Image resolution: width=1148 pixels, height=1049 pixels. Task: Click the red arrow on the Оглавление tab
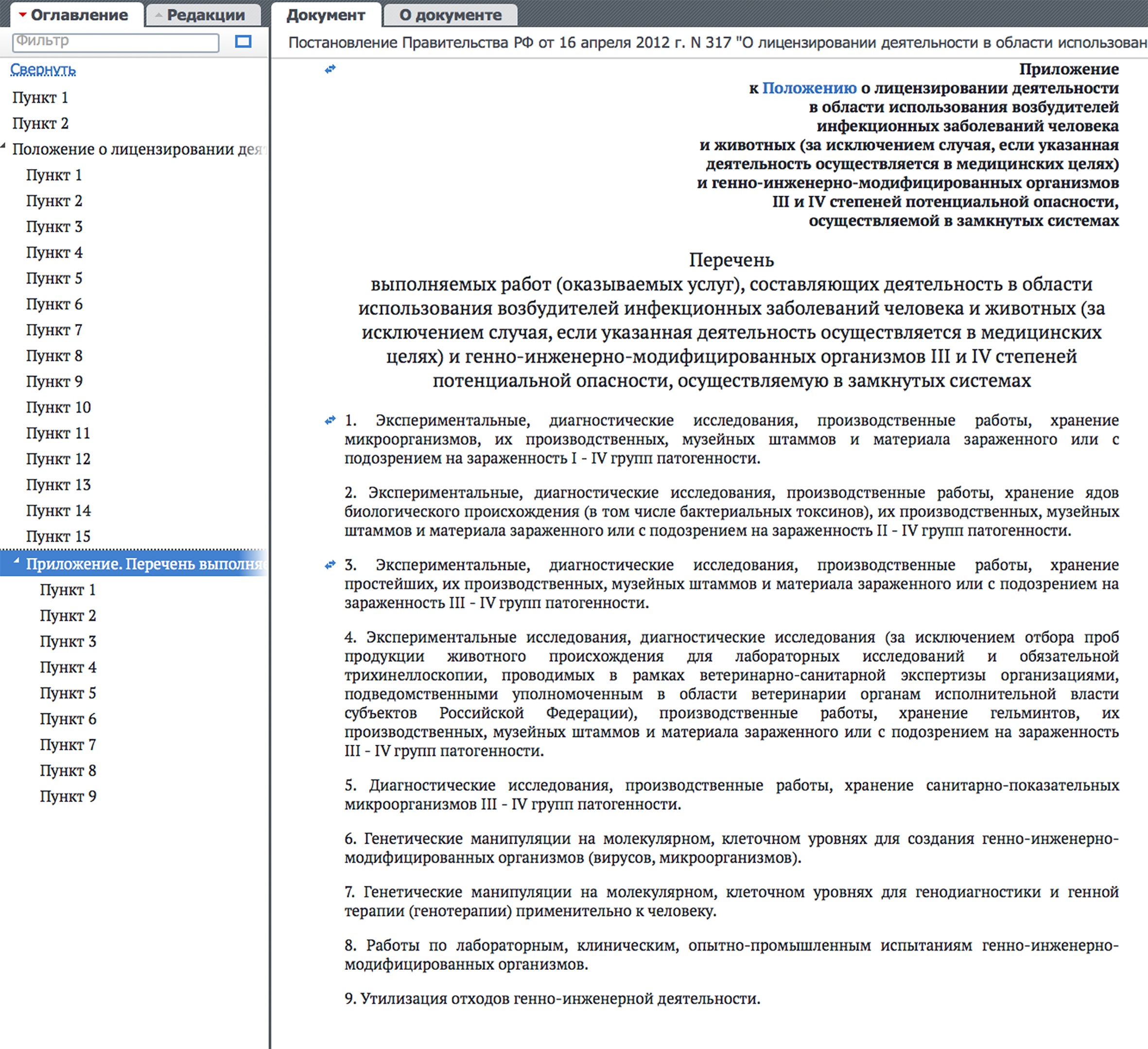[x=23, y=16]
